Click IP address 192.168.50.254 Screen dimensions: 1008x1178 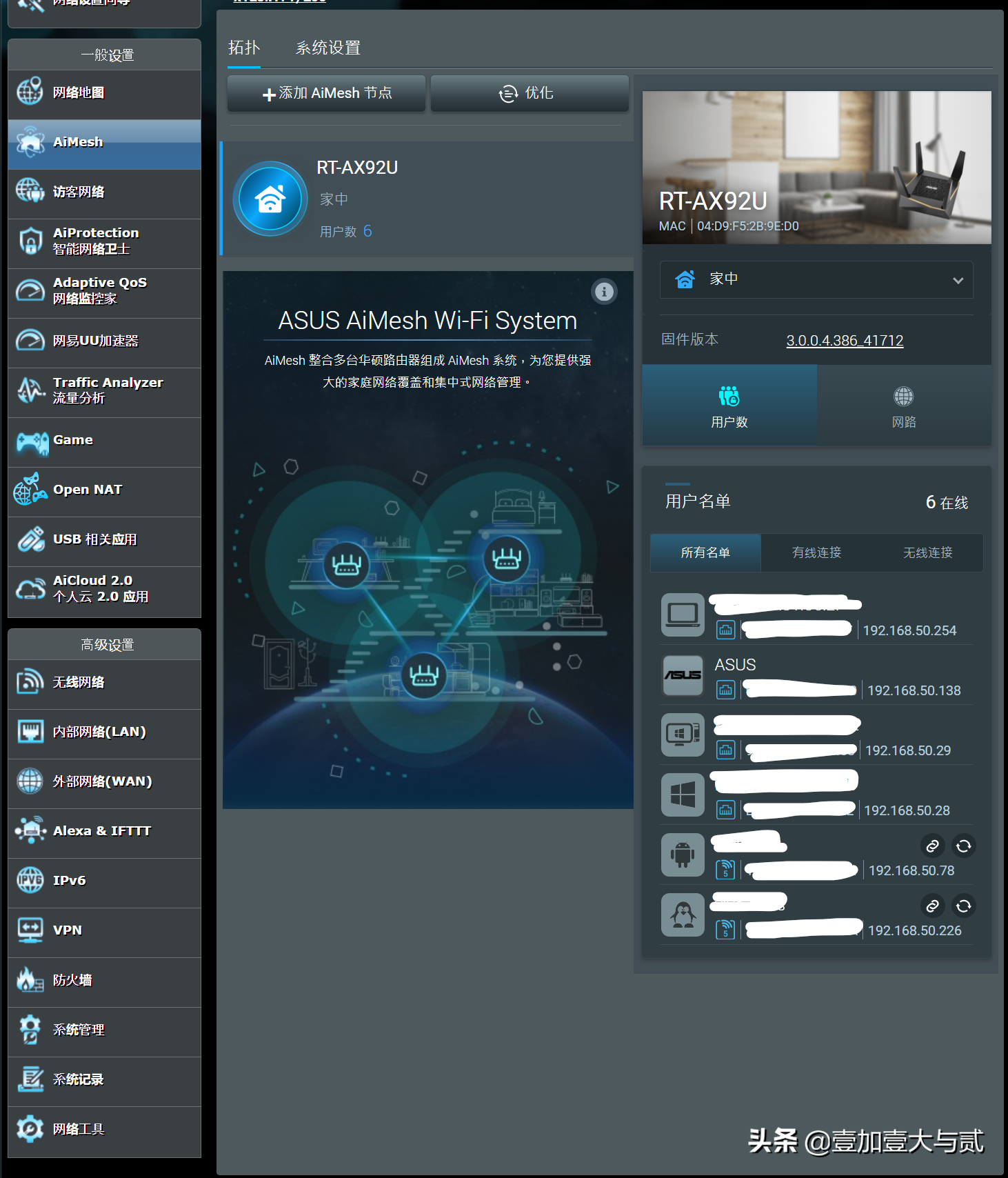click(x=909, y=630)
